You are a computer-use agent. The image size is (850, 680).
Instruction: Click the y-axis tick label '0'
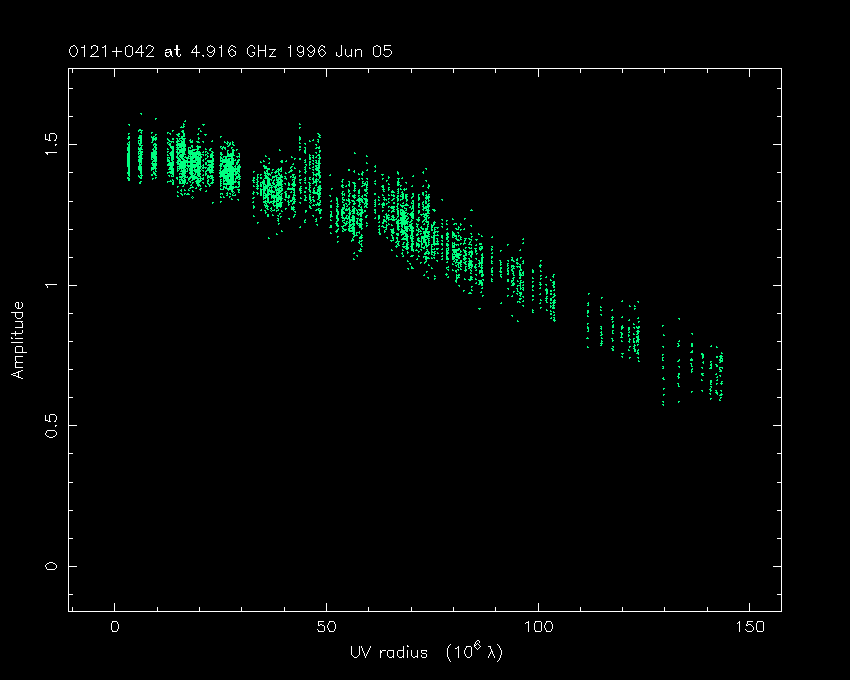49,566
